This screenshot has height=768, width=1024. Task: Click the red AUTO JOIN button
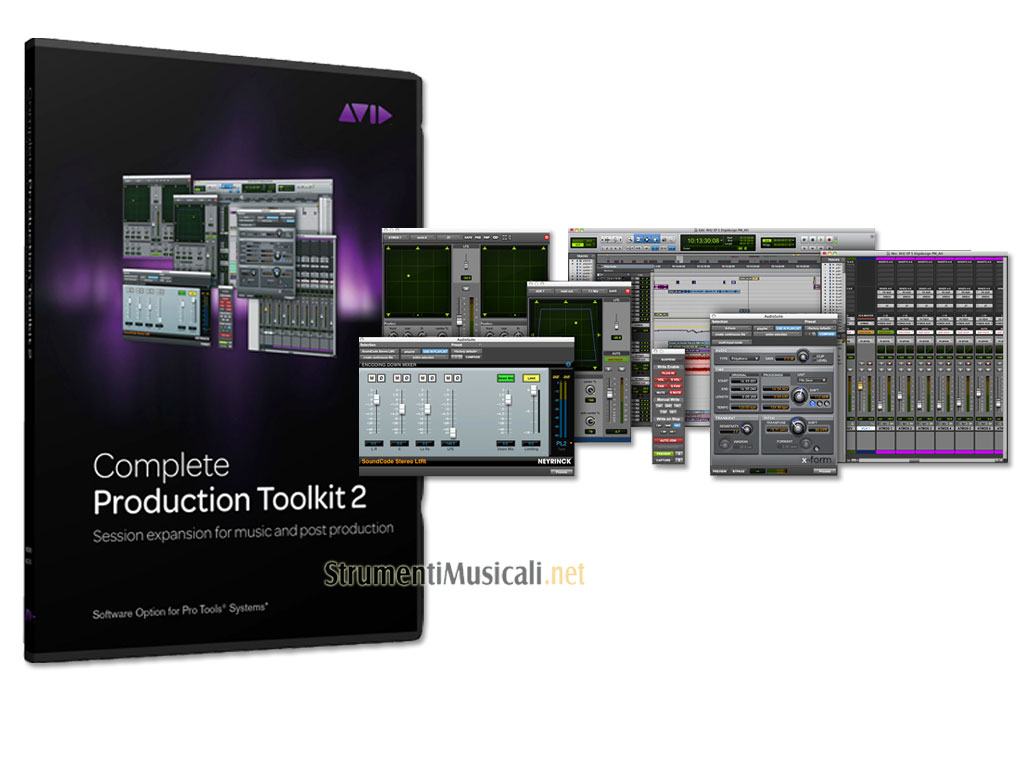(667, 439)
